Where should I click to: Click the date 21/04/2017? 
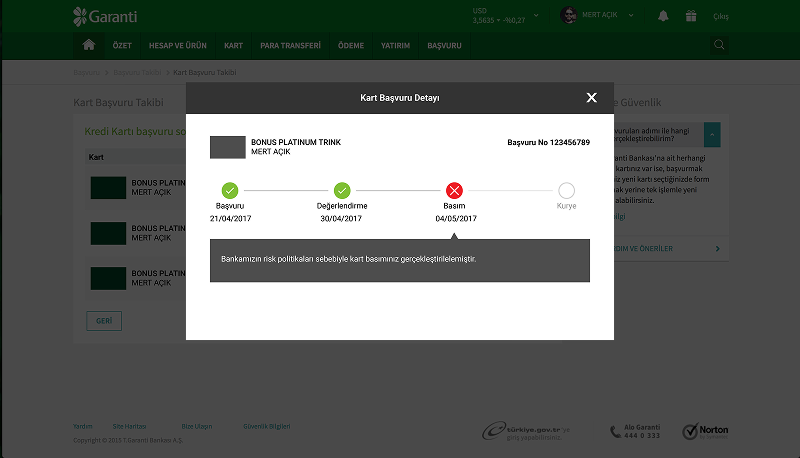[x=231, y=218]
